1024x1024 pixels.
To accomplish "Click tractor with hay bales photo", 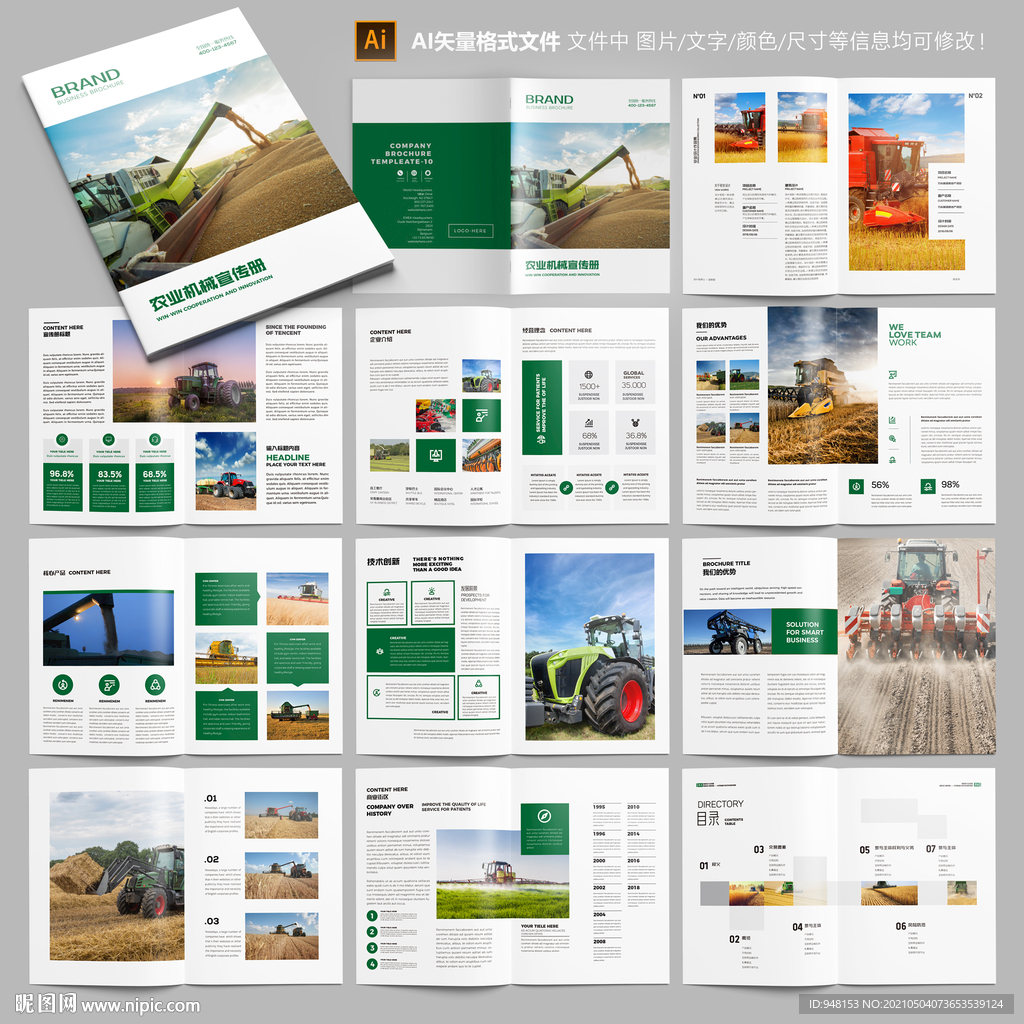I will tap(117, 876).
